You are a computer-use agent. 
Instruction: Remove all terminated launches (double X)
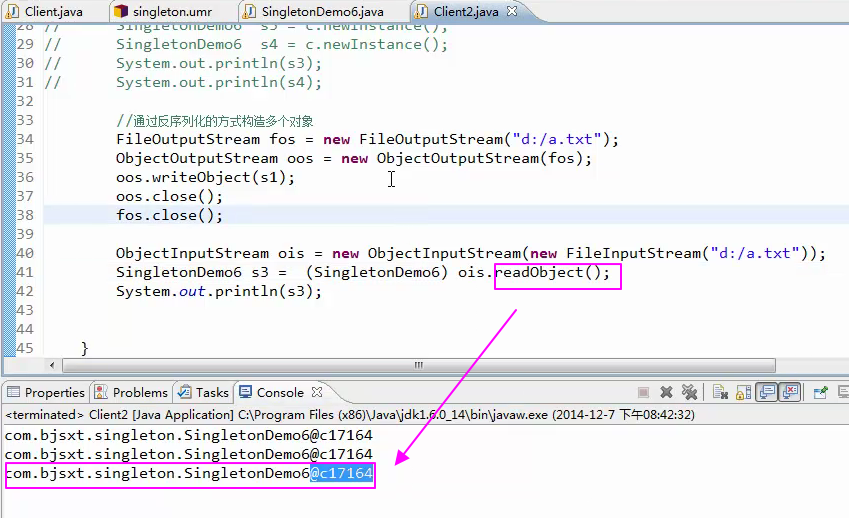pos(689,392)
